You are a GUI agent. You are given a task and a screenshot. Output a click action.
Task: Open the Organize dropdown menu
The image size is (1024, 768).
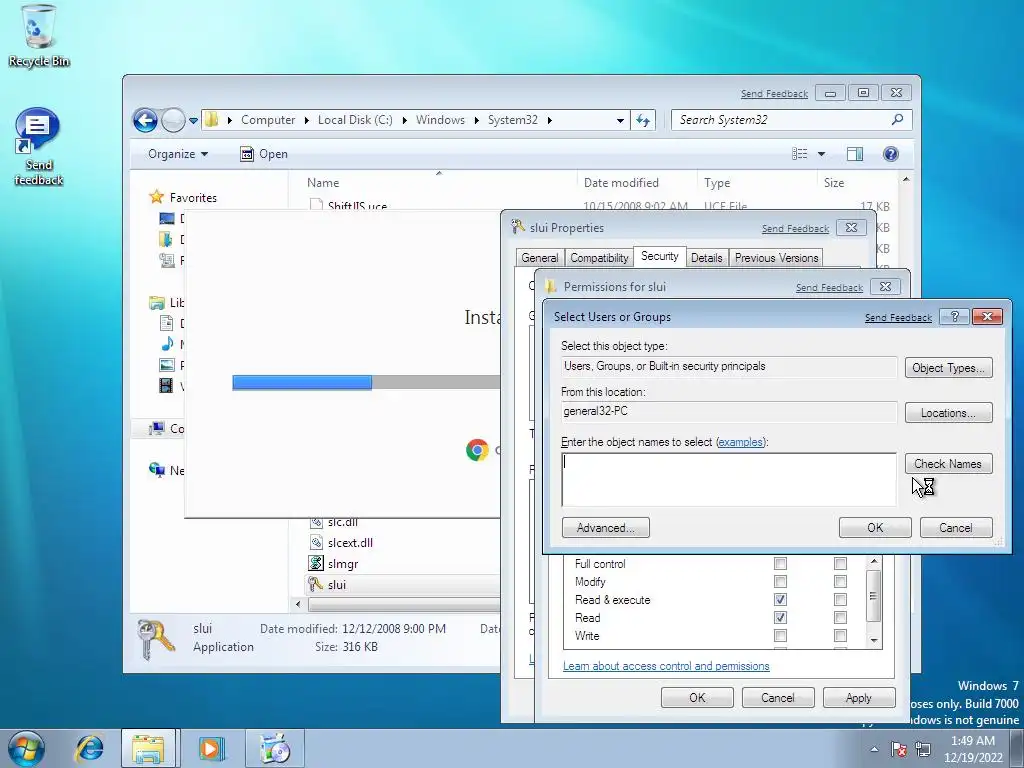[178, 153]
